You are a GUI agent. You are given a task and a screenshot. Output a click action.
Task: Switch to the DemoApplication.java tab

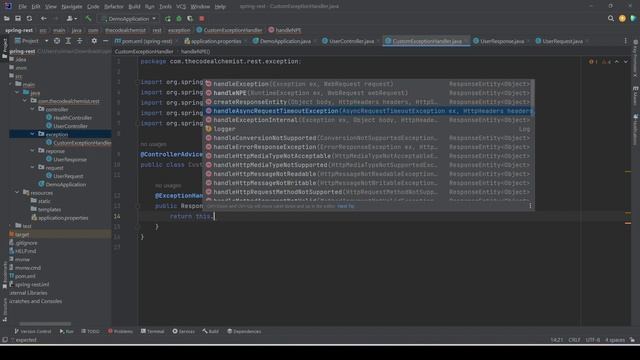[x=285, y=41]
